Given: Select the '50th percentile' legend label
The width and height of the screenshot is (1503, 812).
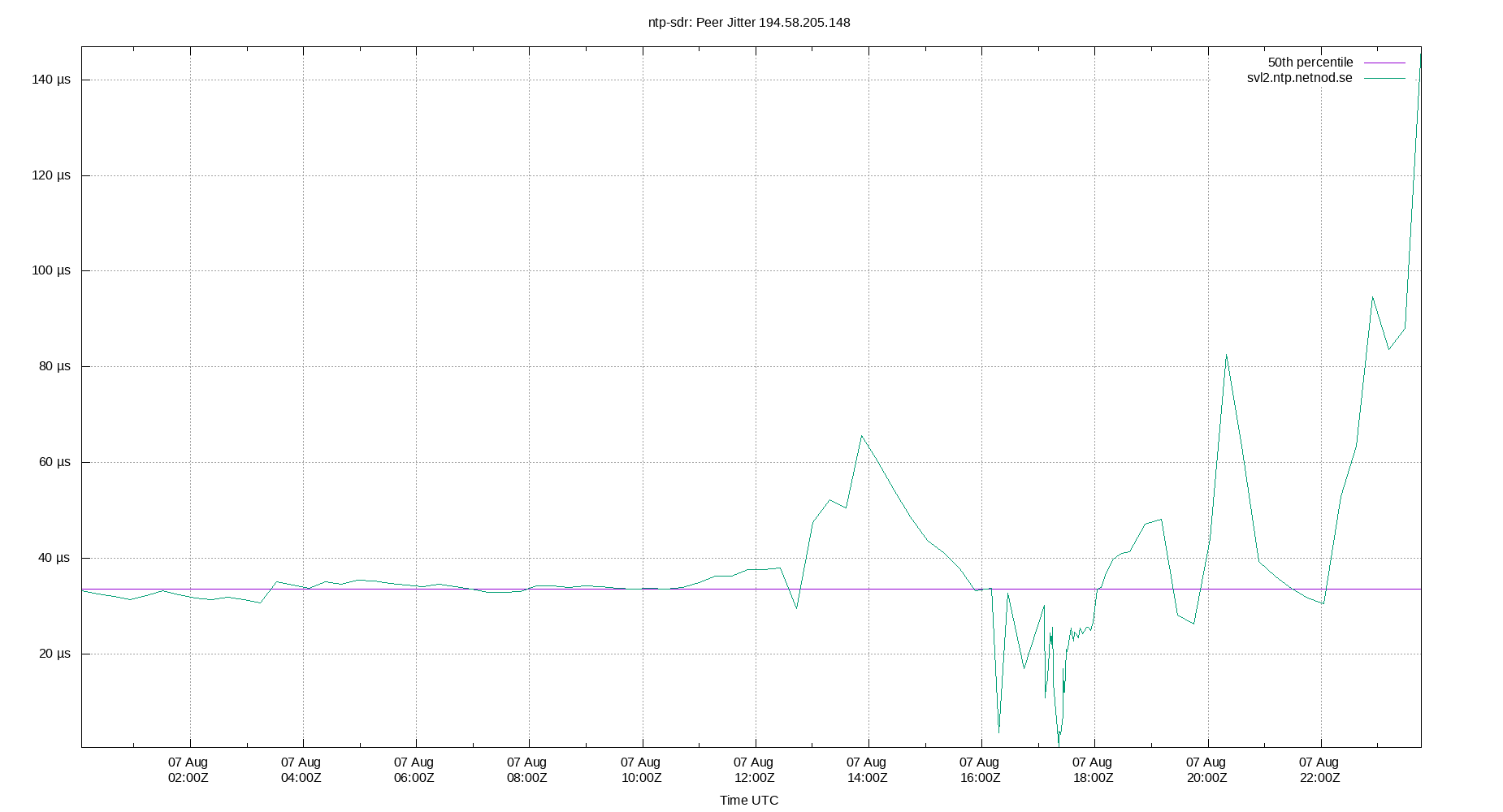Looking at the screenshot, I should click(x=1310, y=63).
